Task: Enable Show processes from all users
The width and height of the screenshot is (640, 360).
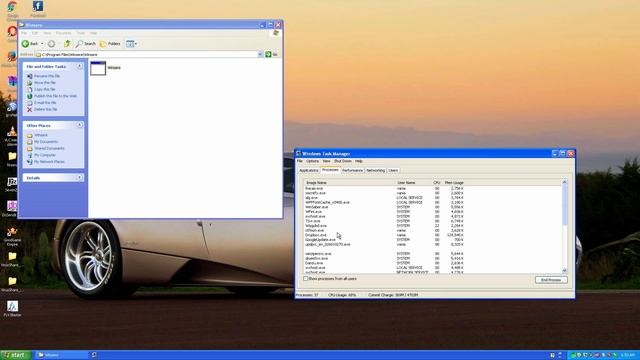Action: tap(305, 279)
